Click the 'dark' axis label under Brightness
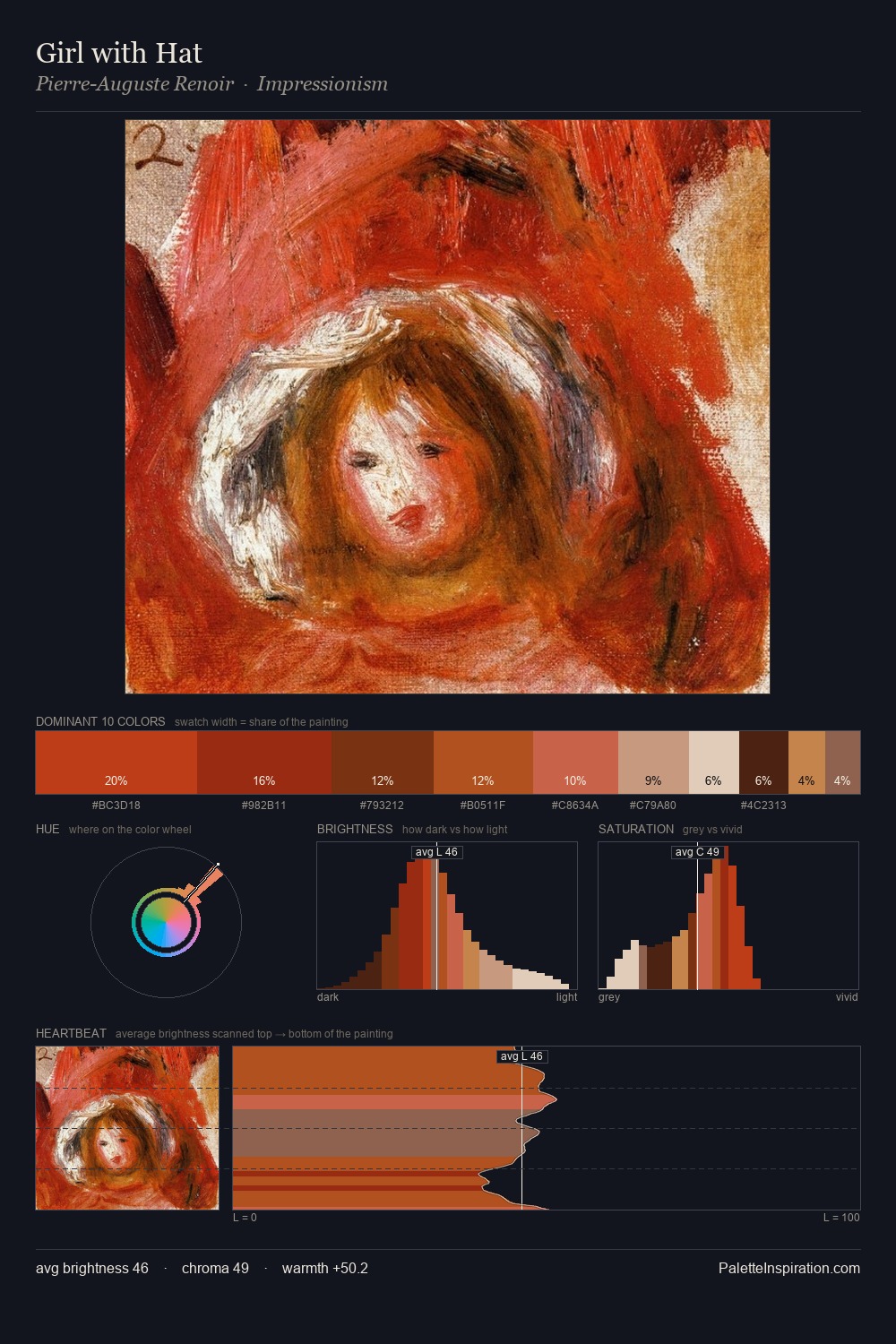 tap(328, 997)
